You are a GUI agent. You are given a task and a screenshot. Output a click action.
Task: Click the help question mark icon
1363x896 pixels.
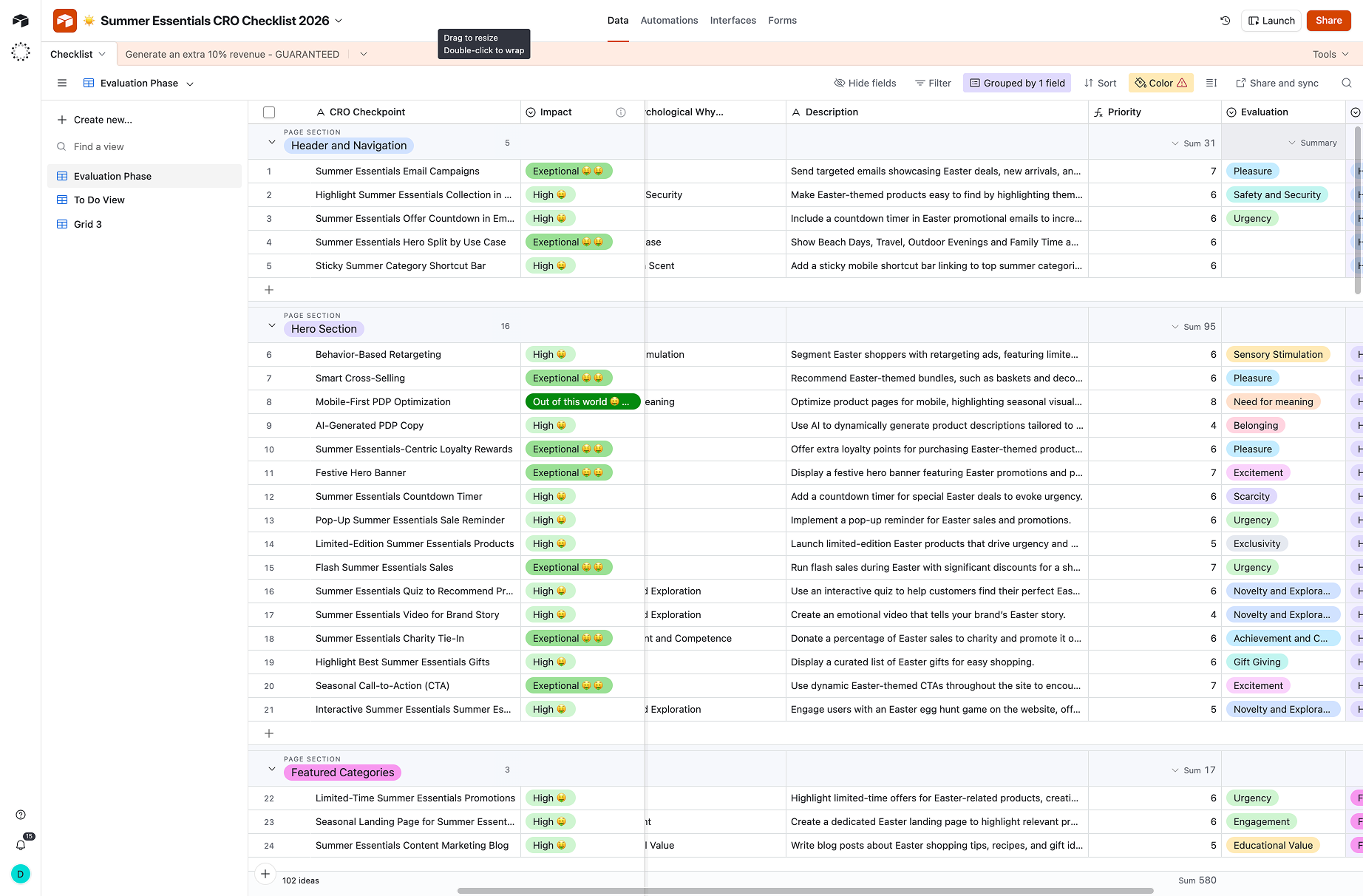(x=21, y=815)
